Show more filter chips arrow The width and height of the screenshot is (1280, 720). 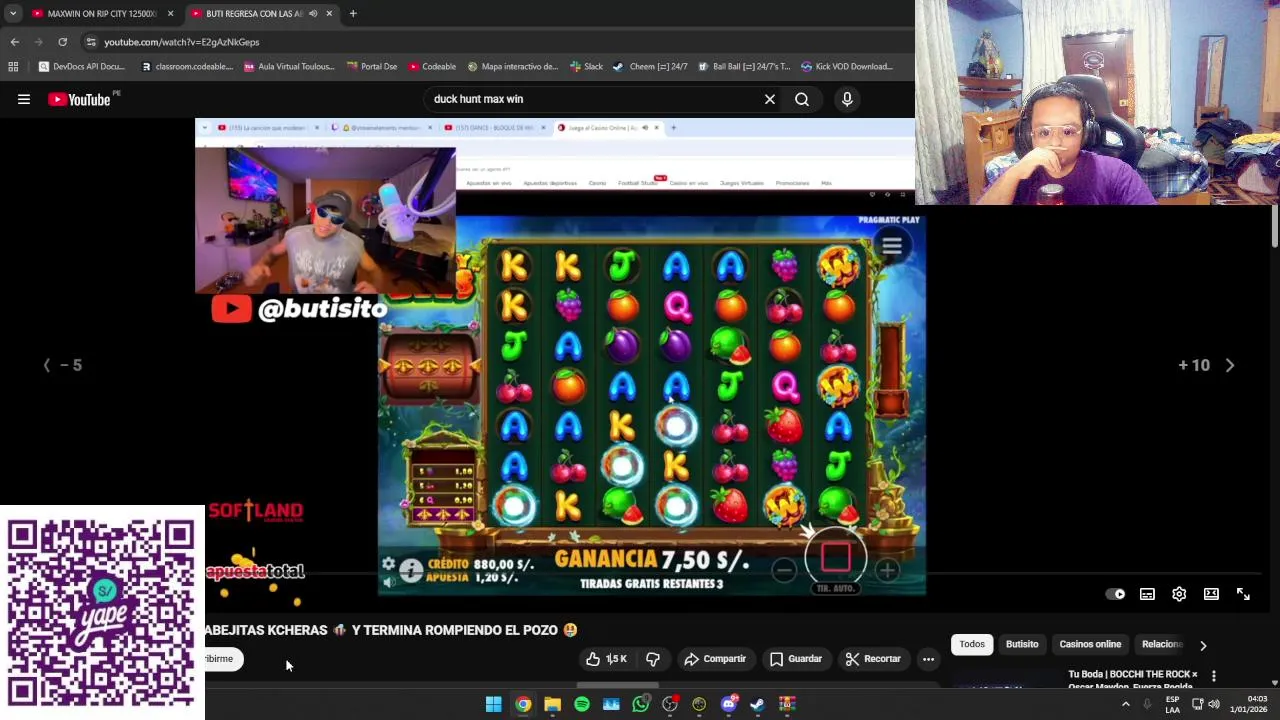coord(1203,646)
